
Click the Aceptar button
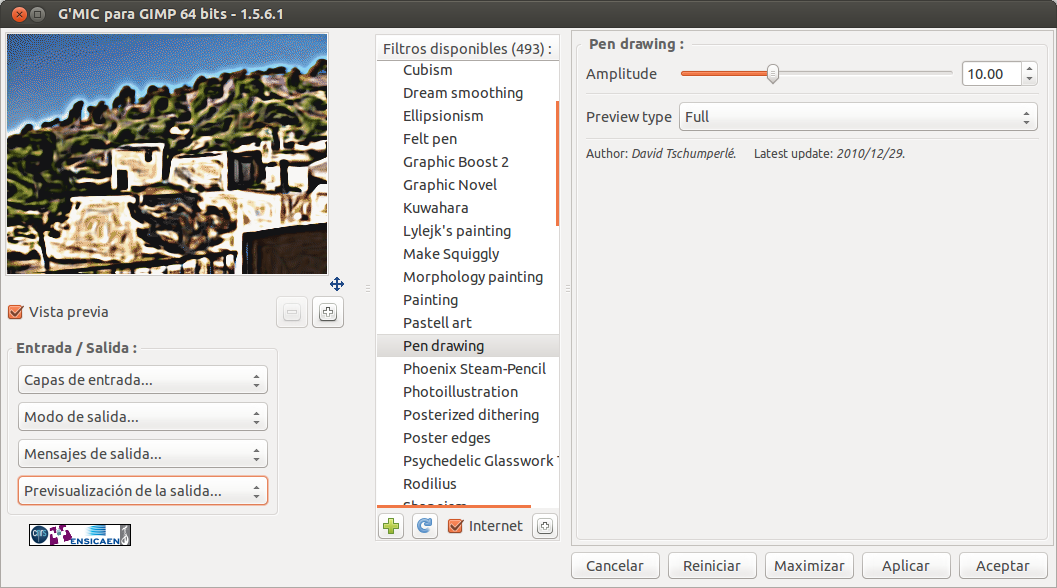1003,566
